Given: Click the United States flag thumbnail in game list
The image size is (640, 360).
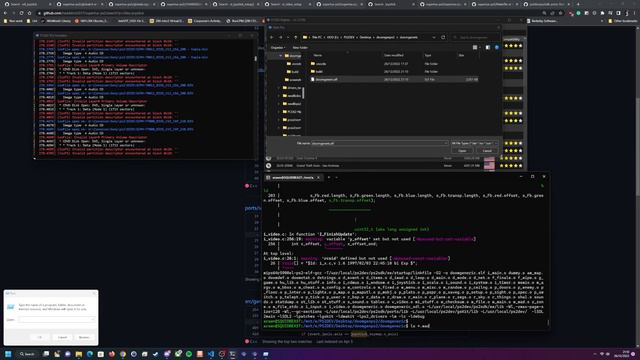Looking at the screenshot, I should (x=489, y=164).
